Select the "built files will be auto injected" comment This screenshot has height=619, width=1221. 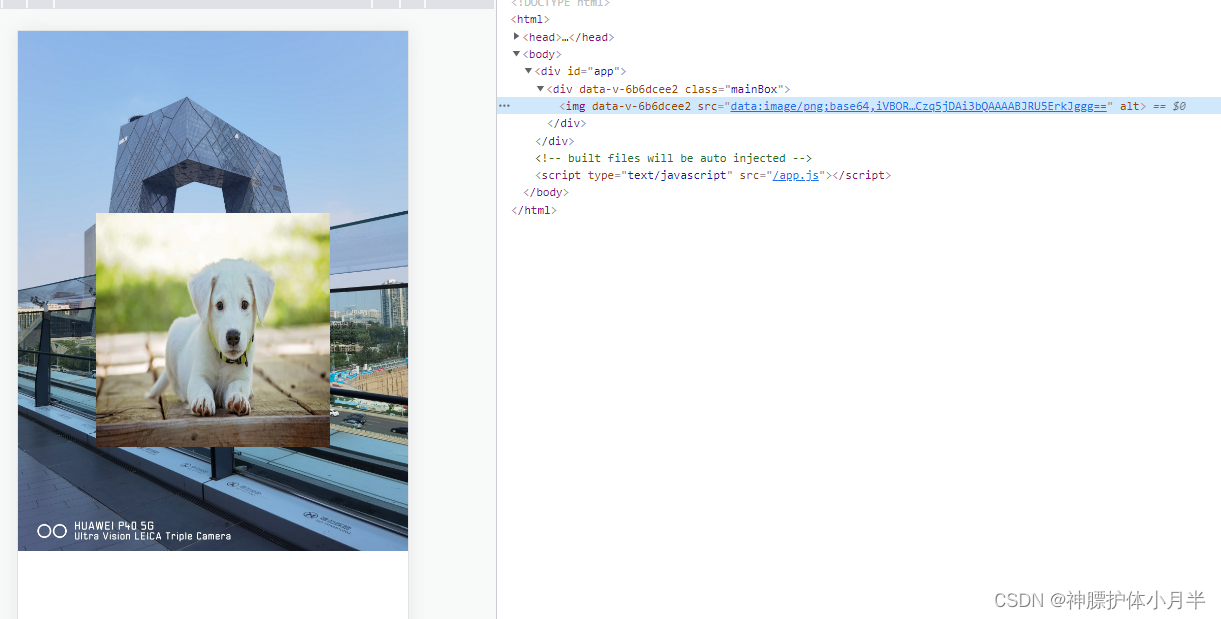tap(673, 158)
